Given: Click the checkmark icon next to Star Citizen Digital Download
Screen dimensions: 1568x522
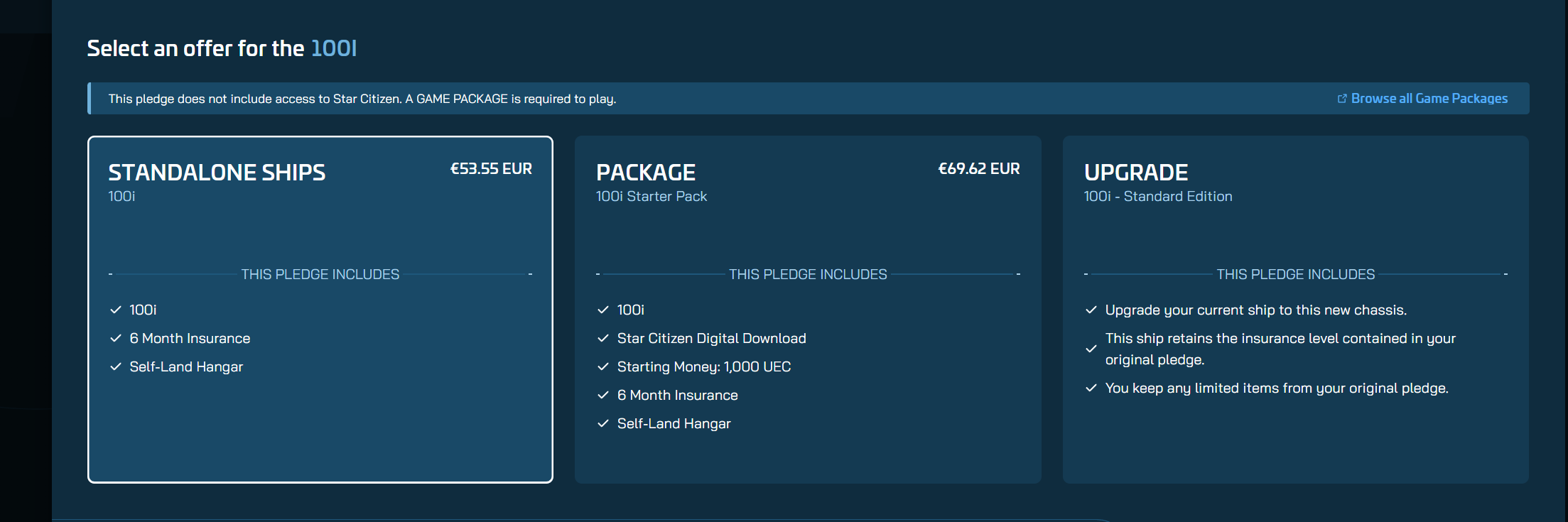Looking at the screenshot, I should 603,338.
